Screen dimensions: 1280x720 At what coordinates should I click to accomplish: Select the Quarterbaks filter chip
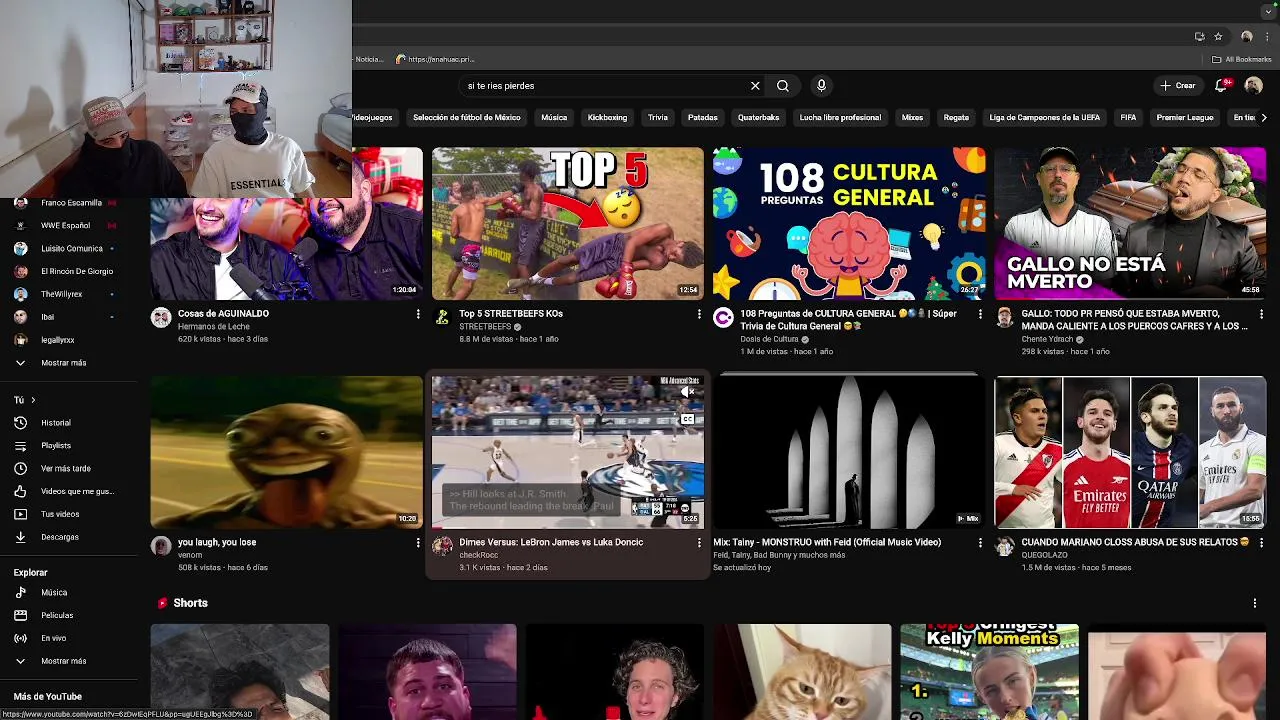[758, 118]
